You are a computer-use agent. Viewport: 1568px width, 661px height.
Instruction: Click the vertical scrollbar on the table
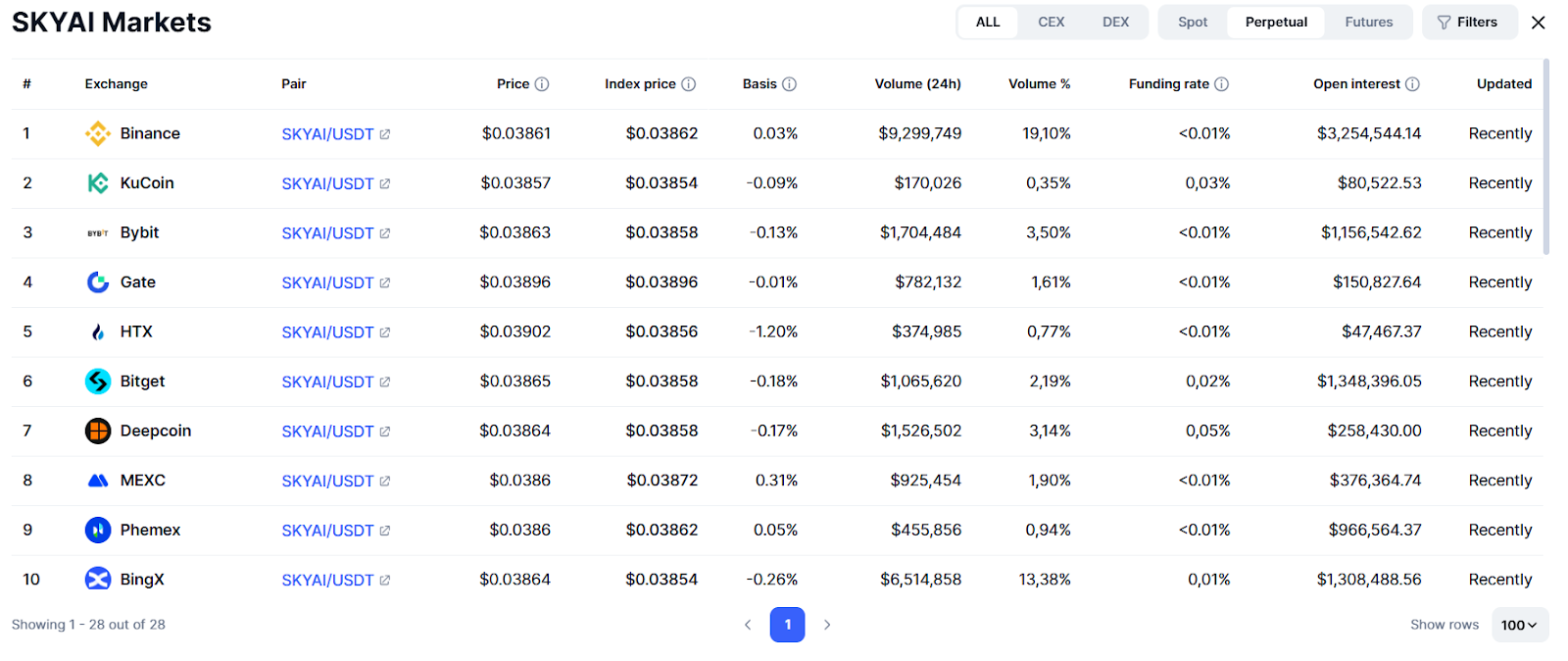click(1546, 157)
